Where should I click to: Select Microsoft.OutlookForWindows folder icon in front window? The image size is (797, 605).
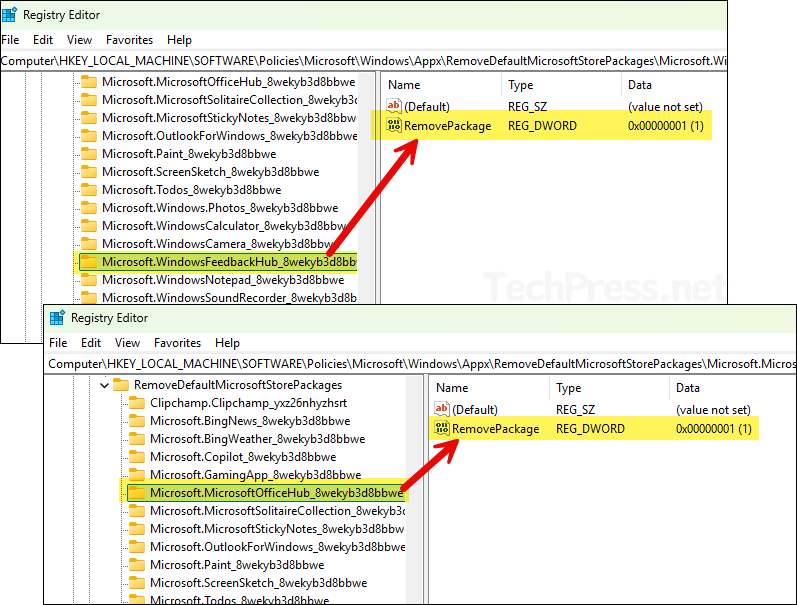(137, 547)
